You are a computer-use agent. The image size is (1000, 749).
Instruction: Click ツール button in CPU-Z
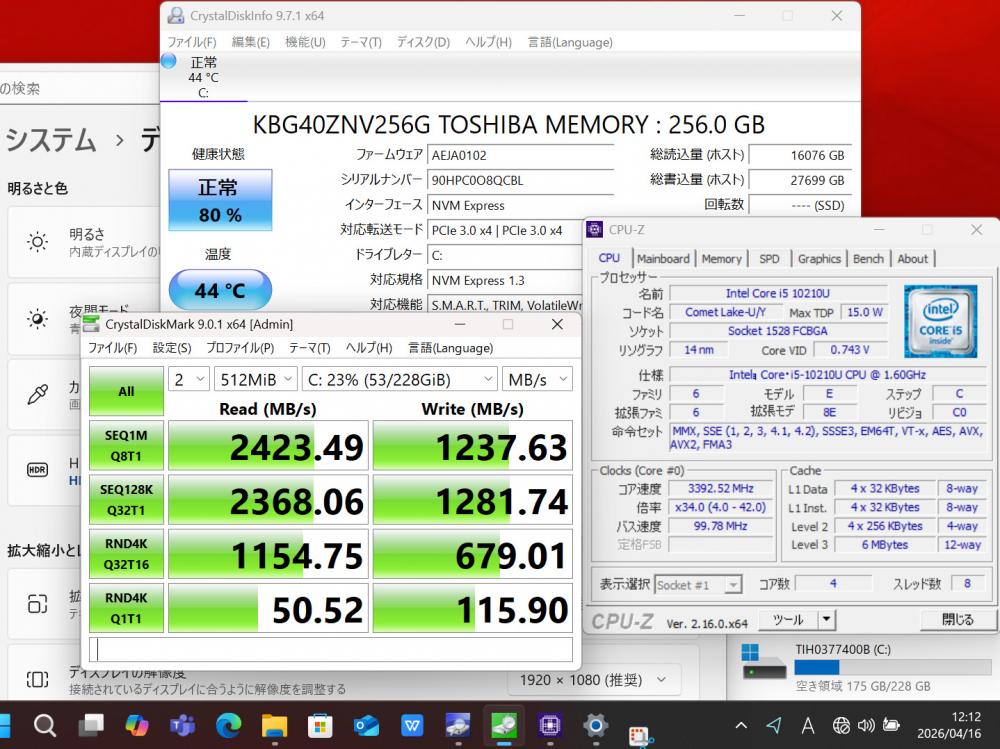tap(788, 619)
